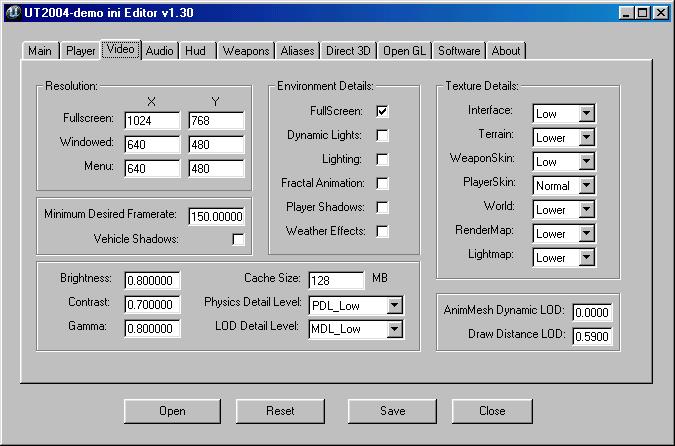The width and height of the screenshot is (675, 446).
Task: Open the Lightmap texture dropdown
Action: pyautogui.click(x=586, y=257)
